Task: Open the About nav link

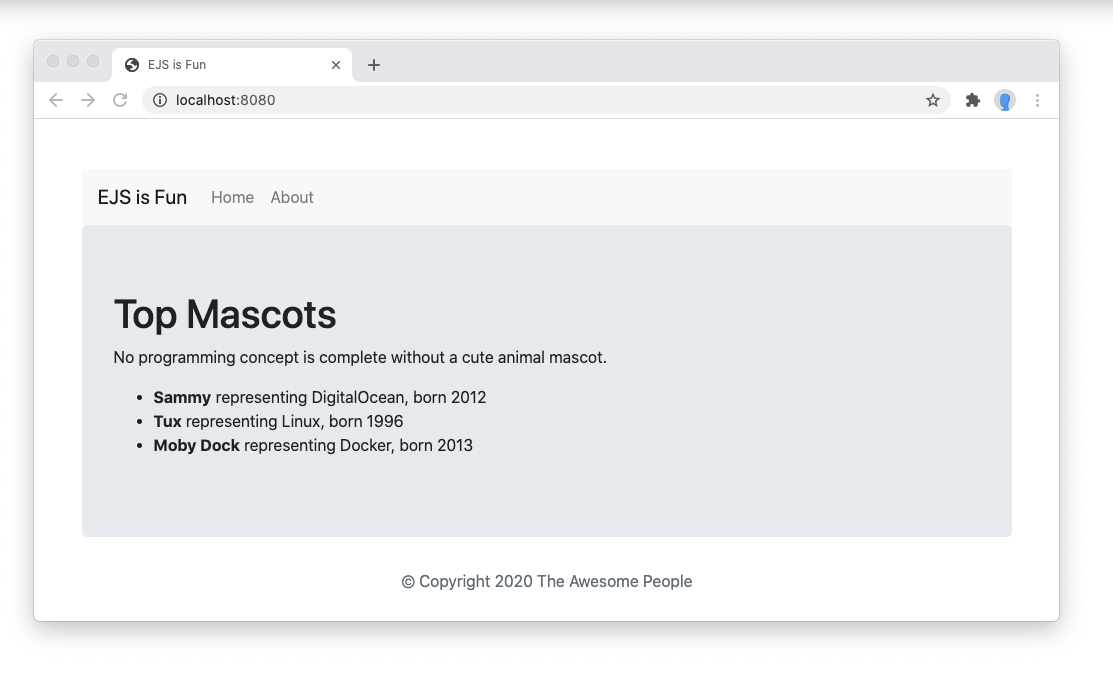Action: pos(292,197)
